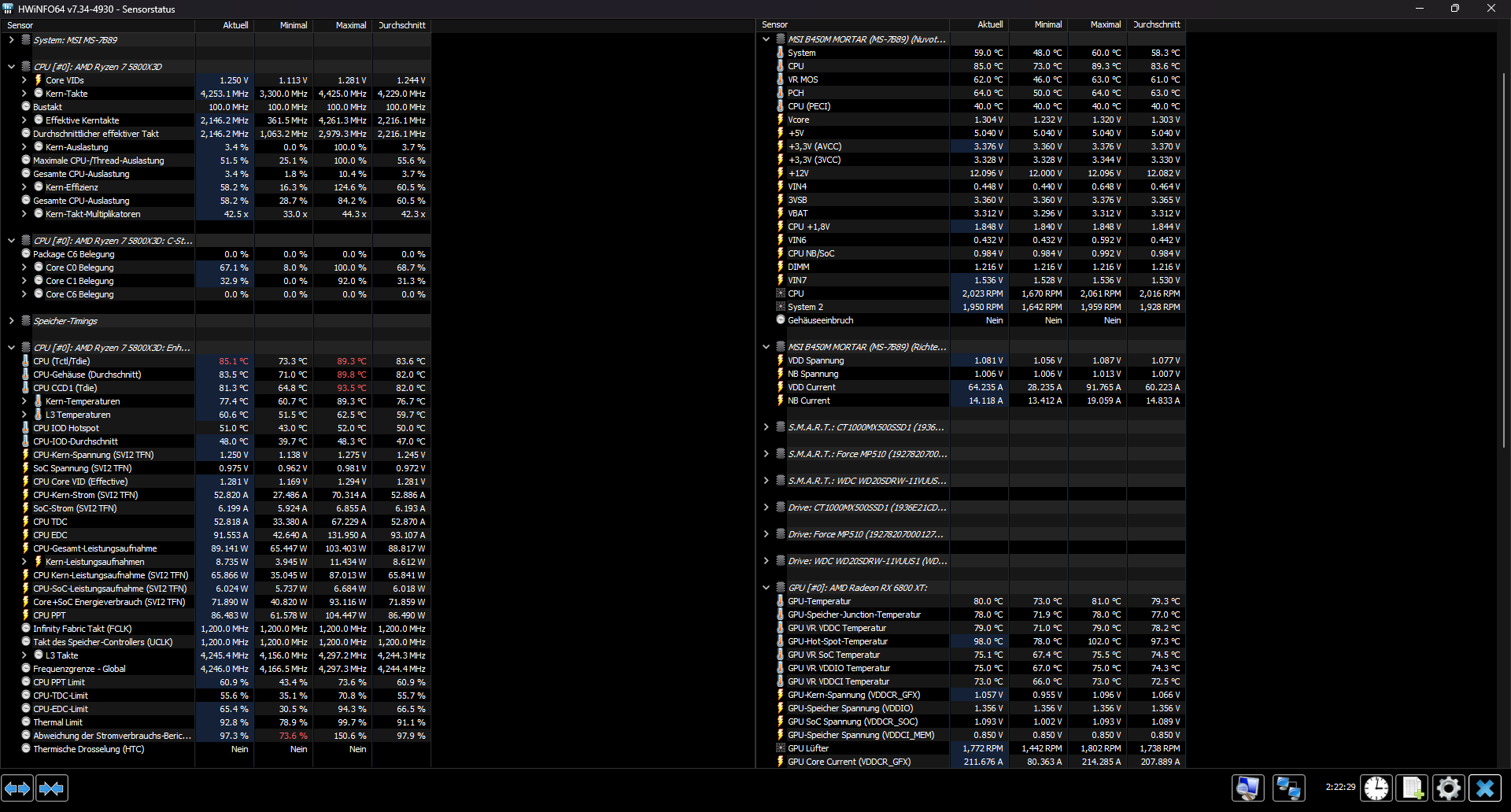The image size is (1511, 812).
Task: Expand the Speicher-Timings group
Action: pos(11,321)
